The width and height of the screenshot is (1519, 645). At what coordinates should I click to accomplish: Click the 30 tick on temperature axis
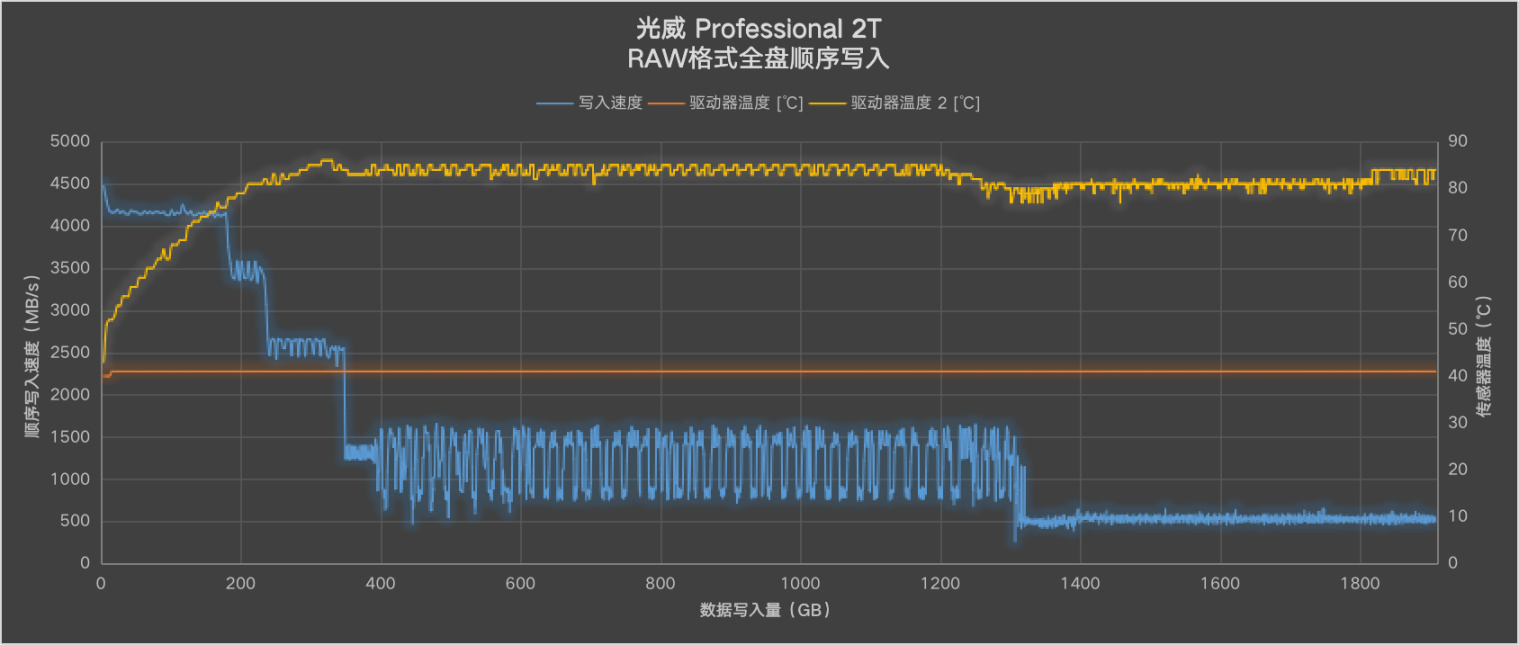pos(1457,423)
